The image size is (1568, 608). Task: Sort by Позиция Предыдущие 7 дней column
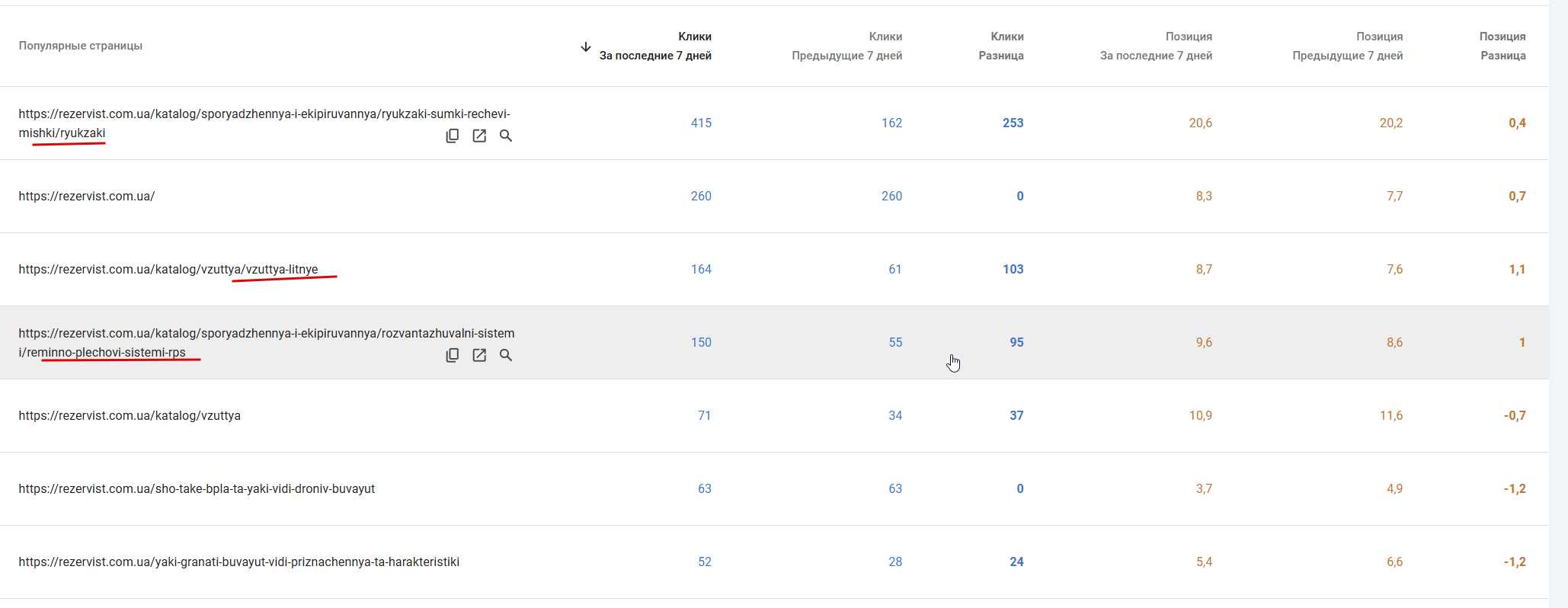pyautogui.click(x=1347, y=46)
